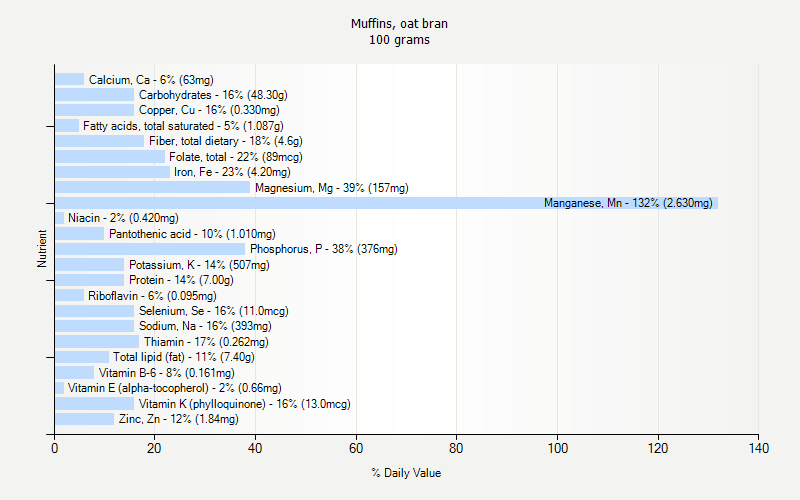
Task: Click the x-axis tick label '60'
Action: pos(356,448)
